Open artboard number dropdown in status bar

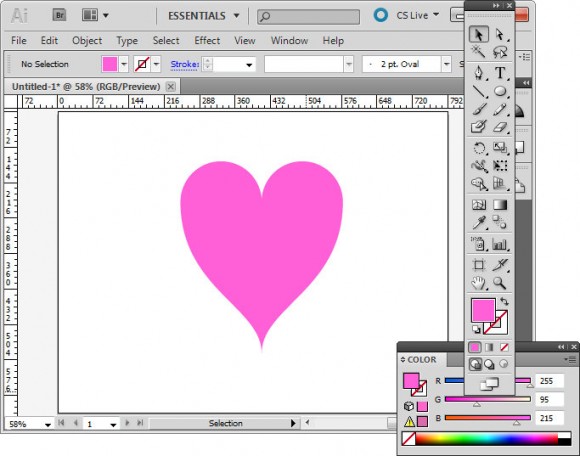point(113,425)
